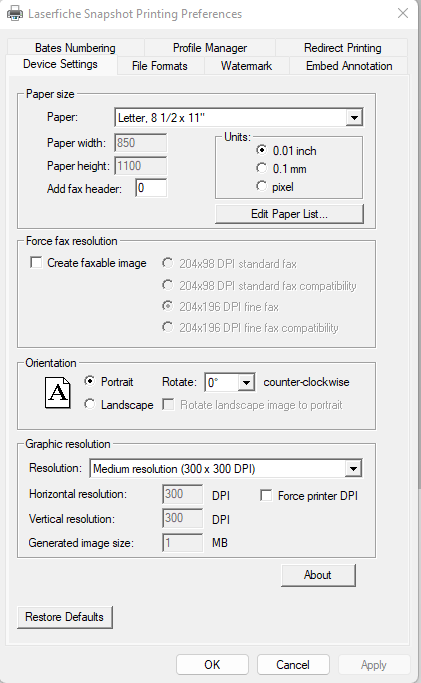Click the Restore Defaults button
The width and height of the screenshot is (421, 683).
click(x=64, y=617)
